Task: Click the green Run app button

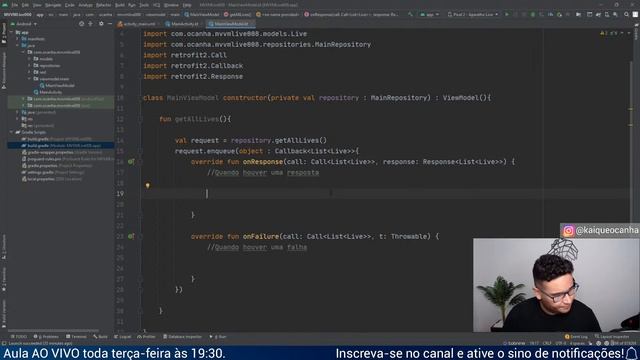Action: 507,15
